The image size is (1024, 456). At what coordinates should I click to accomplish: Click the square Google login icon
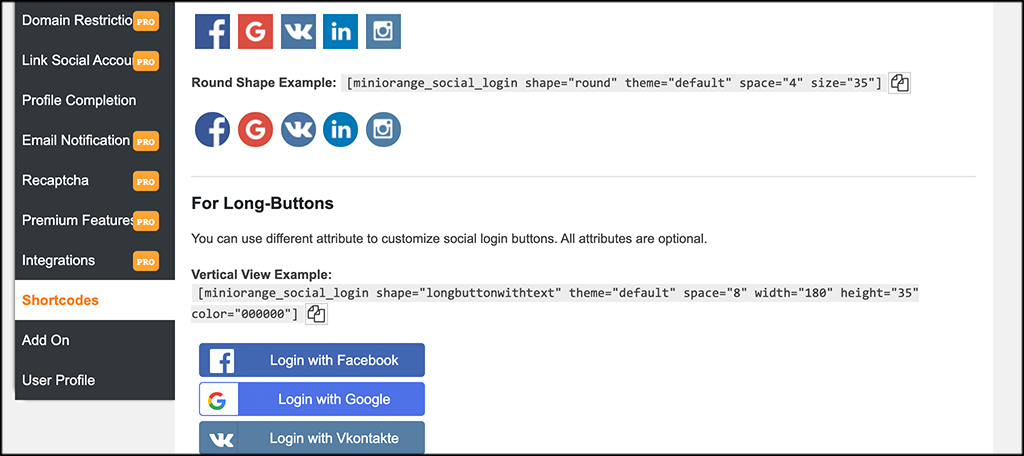click(x=255, y=31)
